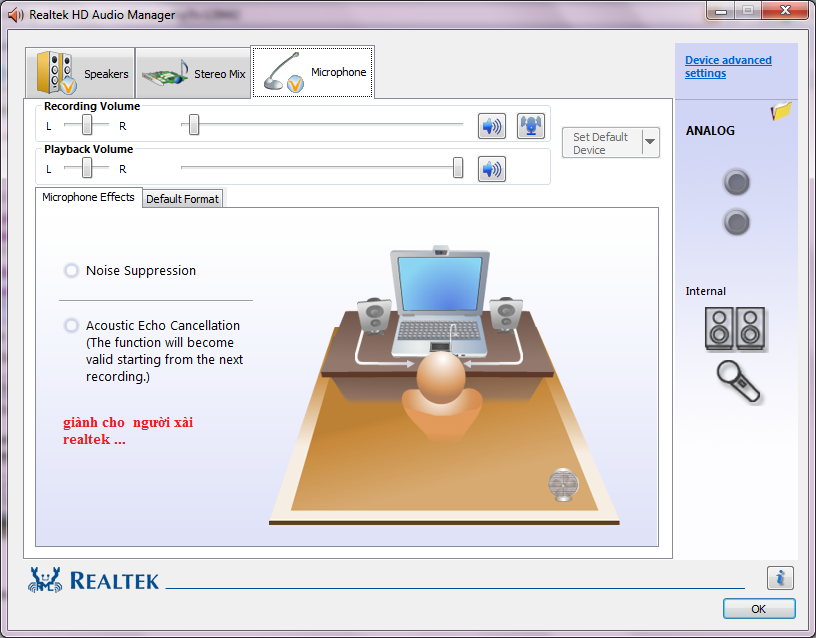Click the recording volume slider handle
Viewport: 816px width, 638px height.
194,124
